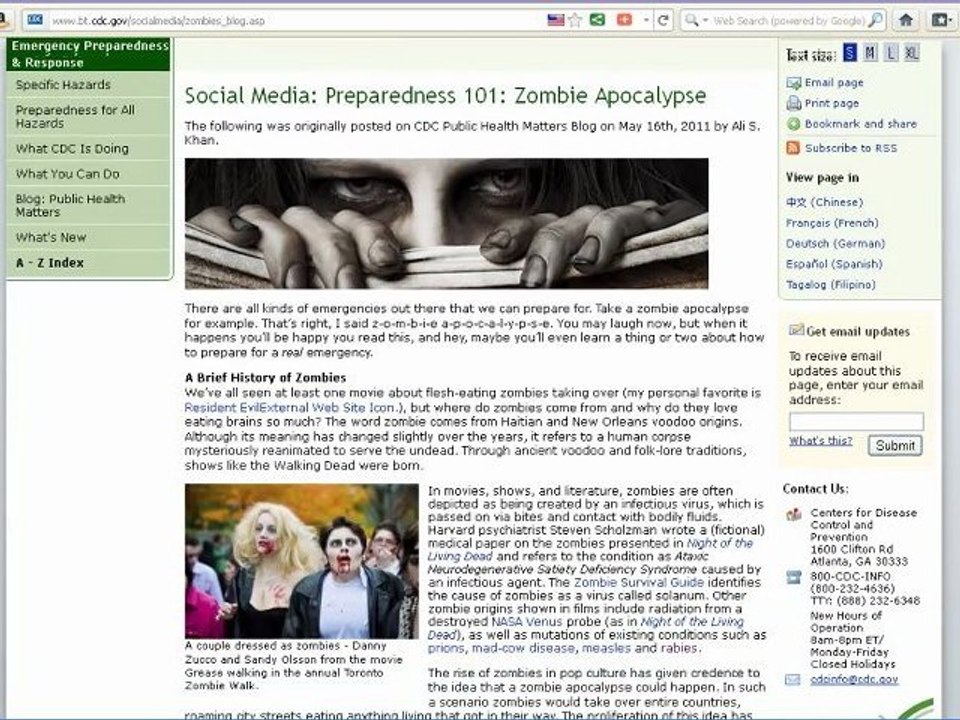This screenshot has width=960, height=720.
Task: Open the cdcinfo@cdc.gov email link
Action: pyautogui.click(x=854, y=679)
